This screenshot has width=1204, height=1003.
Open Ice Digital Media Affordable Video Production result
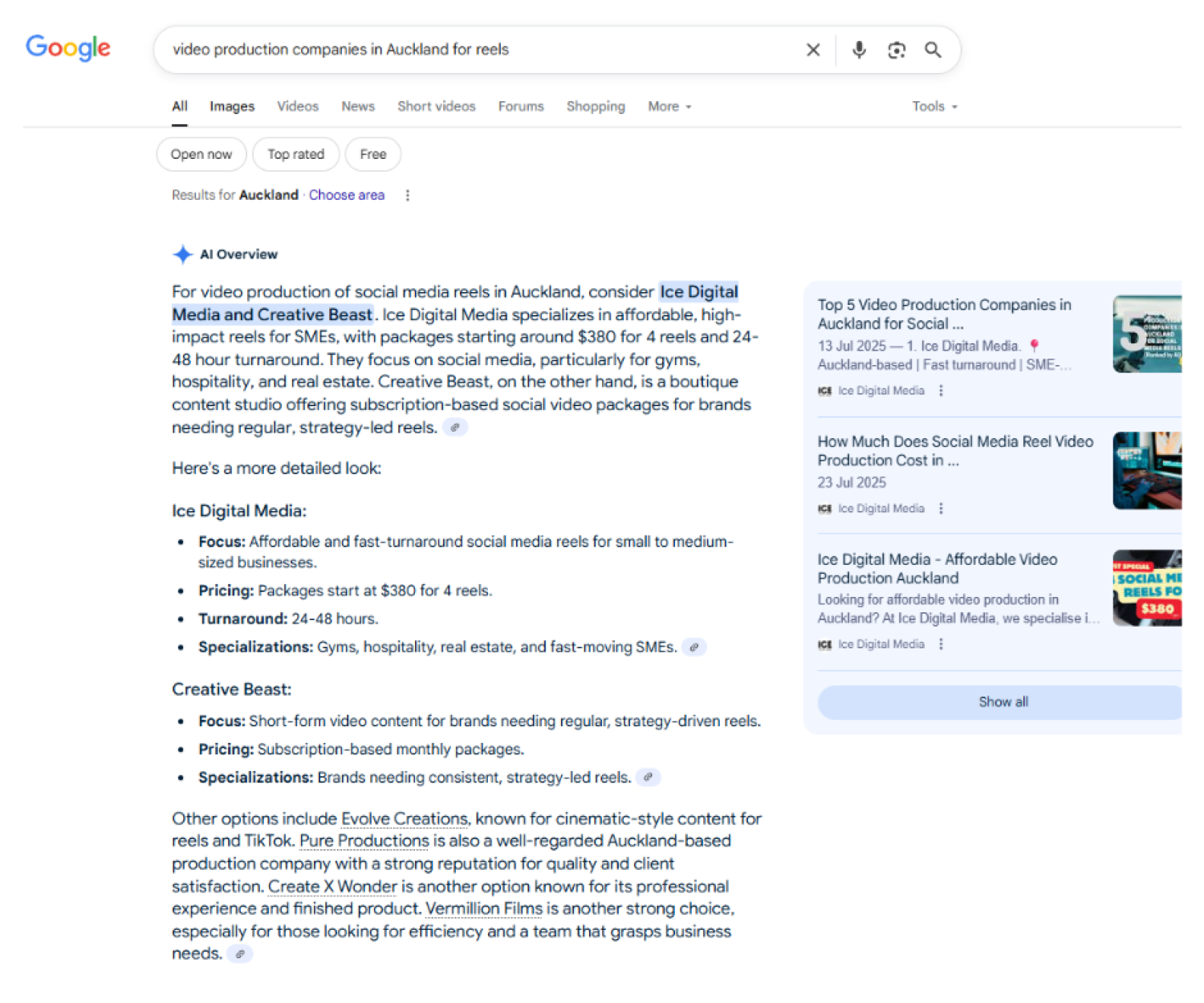[938, 568]
